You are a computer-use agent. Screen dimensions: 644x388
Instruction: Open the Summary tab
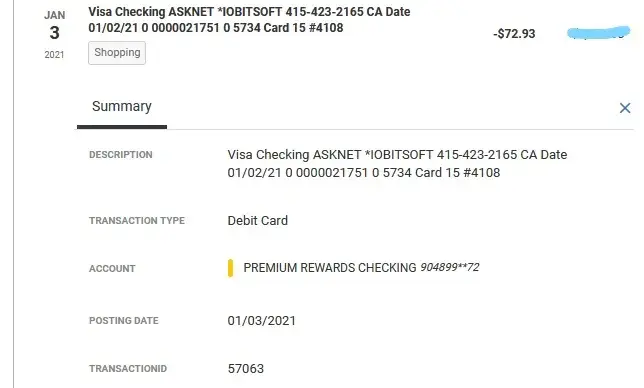tap(122, 107)
